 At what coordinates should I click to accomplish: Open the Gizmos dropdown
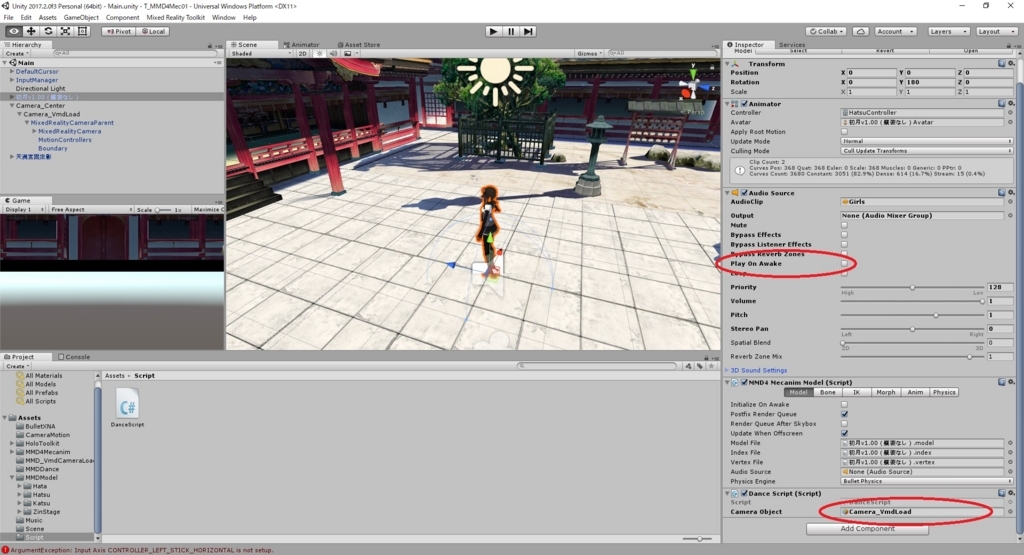point(589,54)
